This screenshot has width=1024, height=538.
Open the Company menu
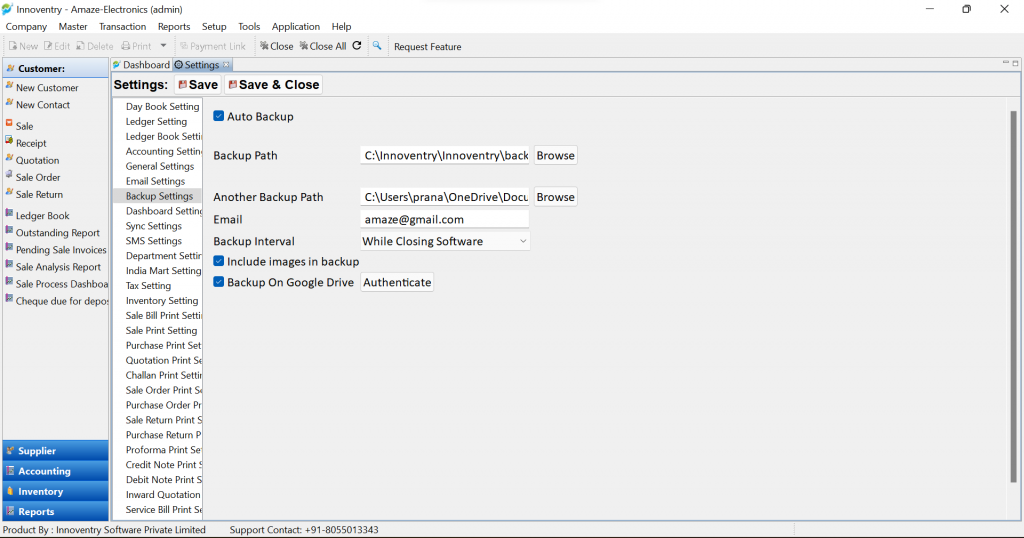click(26, 27)
